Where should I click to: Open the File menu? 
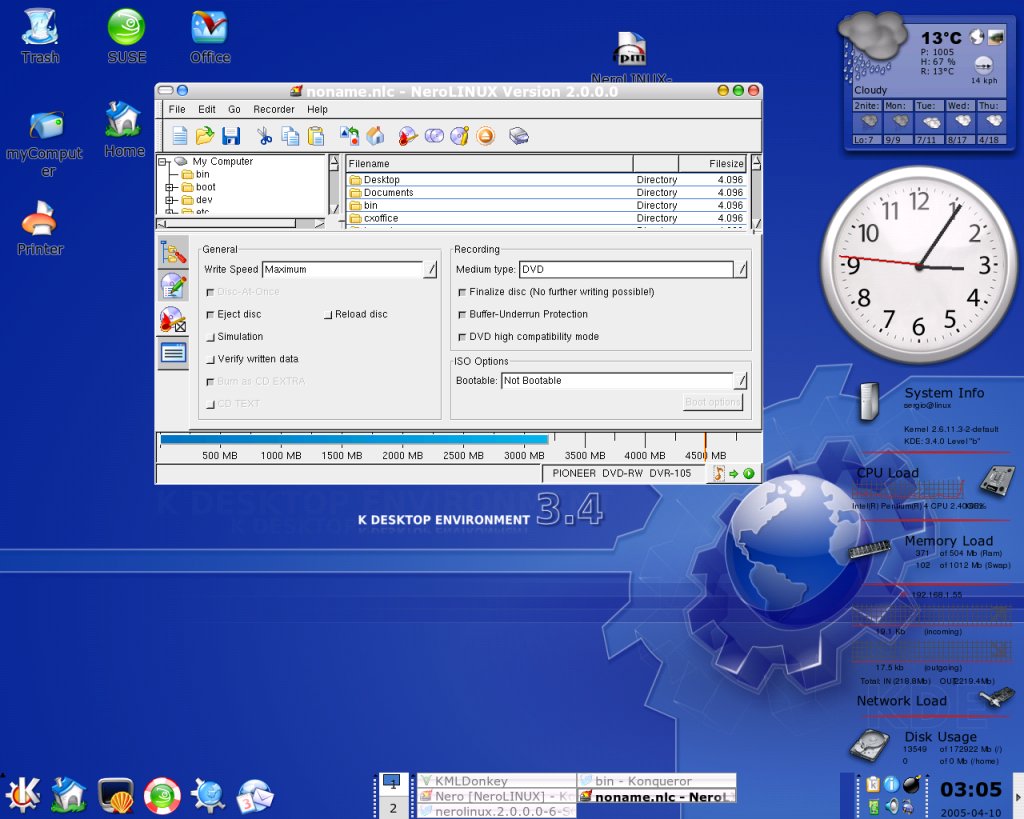[177, 109]
